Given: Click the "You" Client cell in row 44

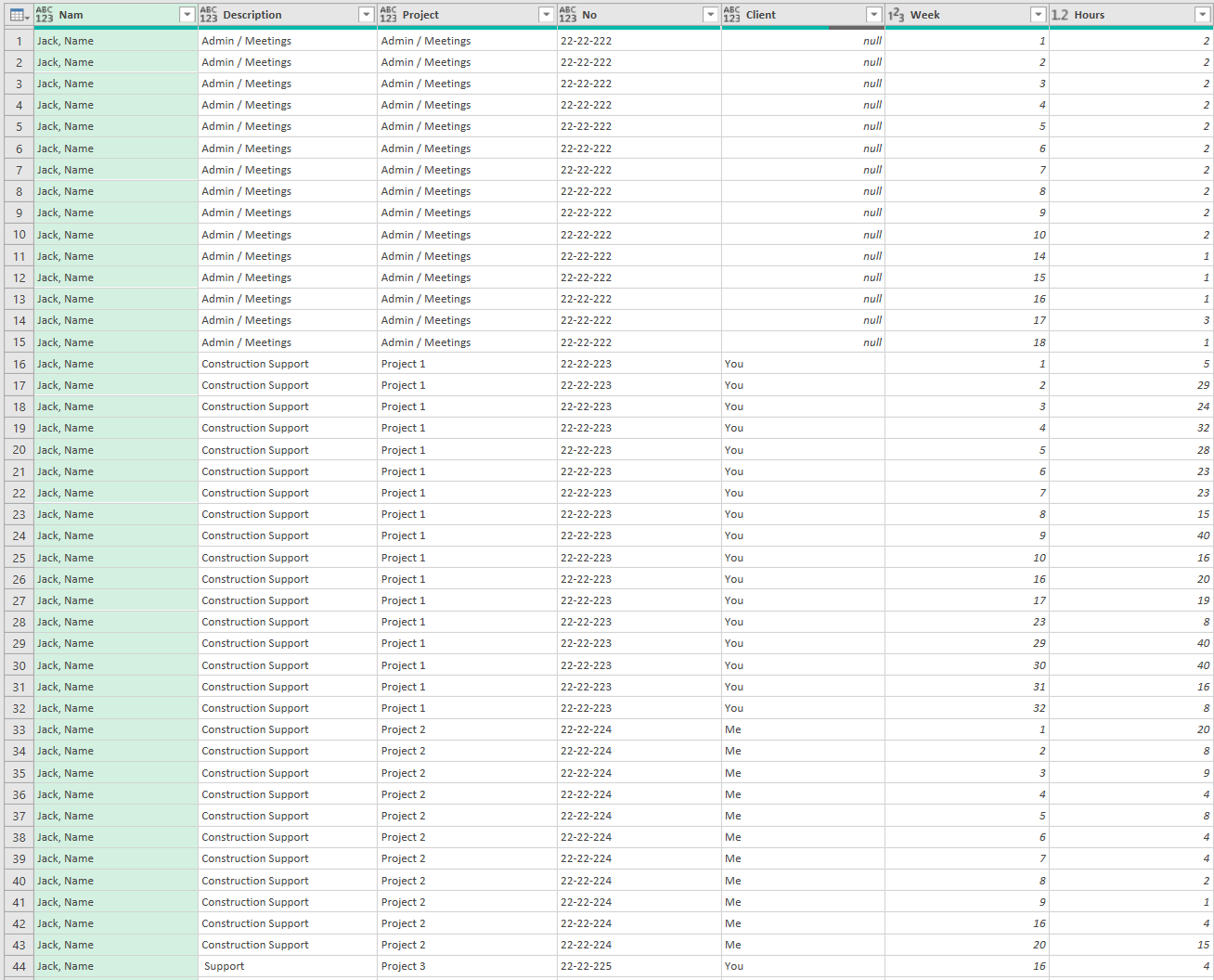Looking at the screenshot, I should (803, 966).
